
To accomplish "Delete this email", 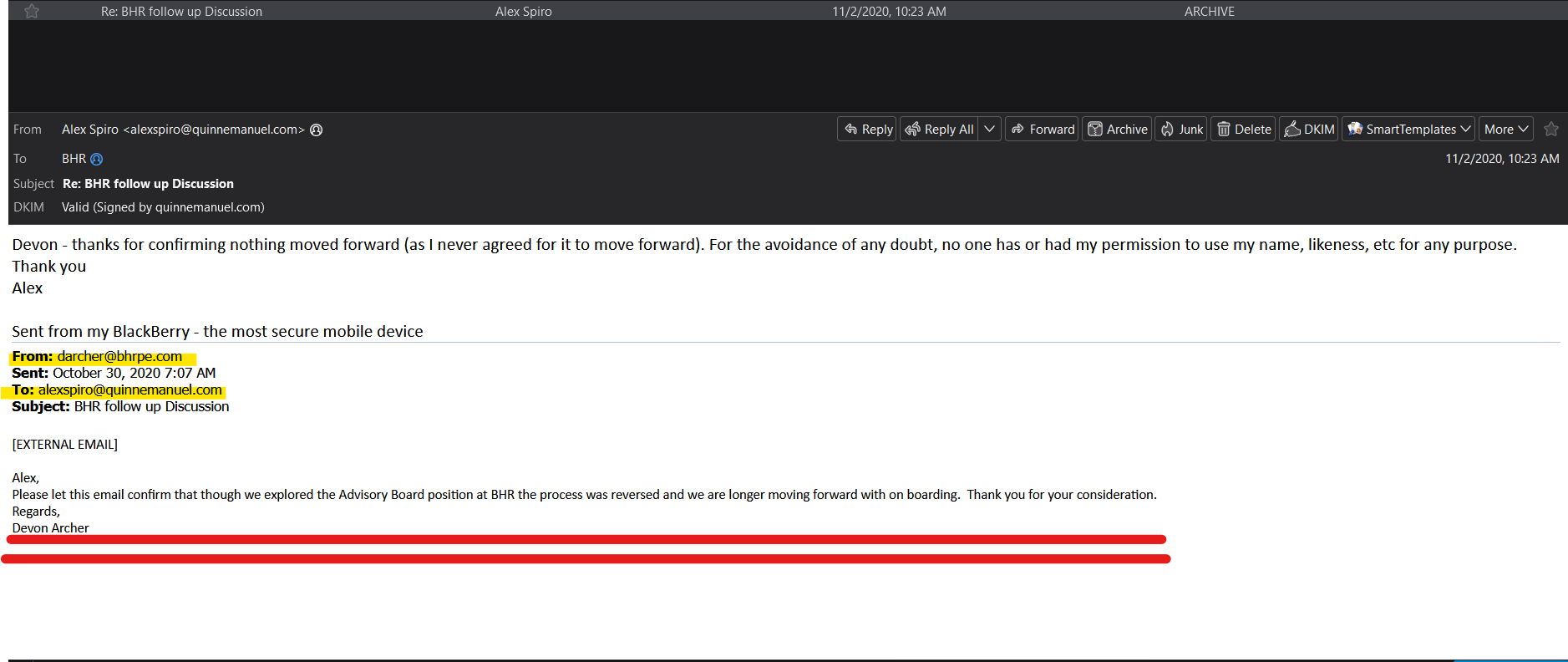I will (1243, 130).
